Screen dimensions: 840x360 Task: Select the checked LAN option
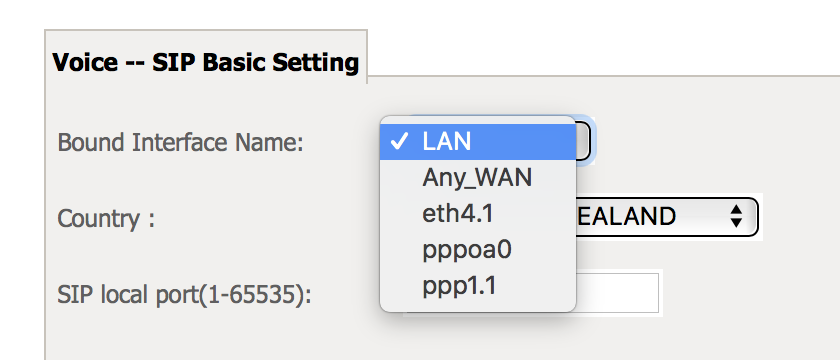click(478, 142)
